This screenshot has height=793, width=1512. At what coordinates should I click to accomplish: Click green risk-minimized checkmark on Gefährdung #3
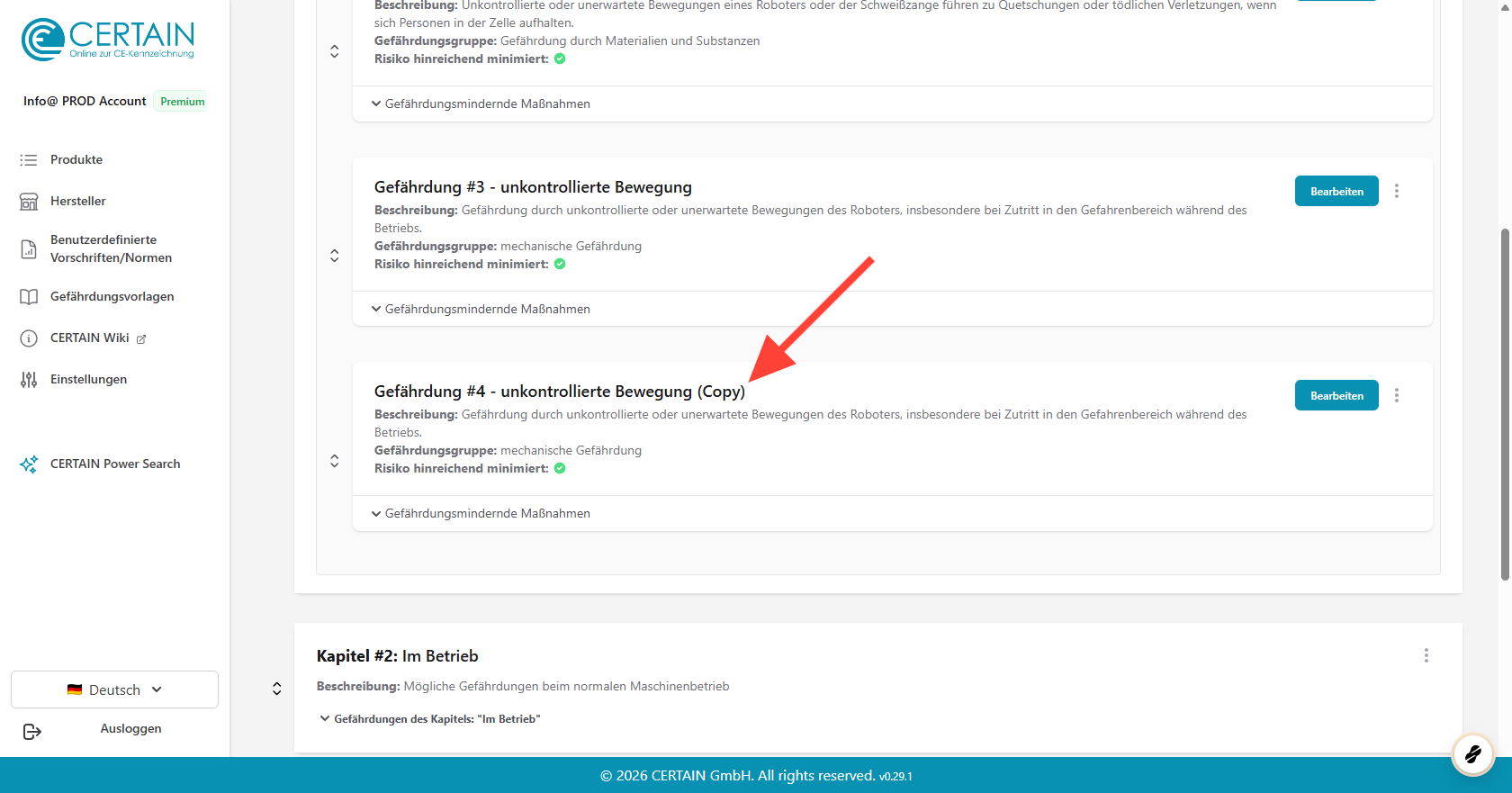(560, 264)
